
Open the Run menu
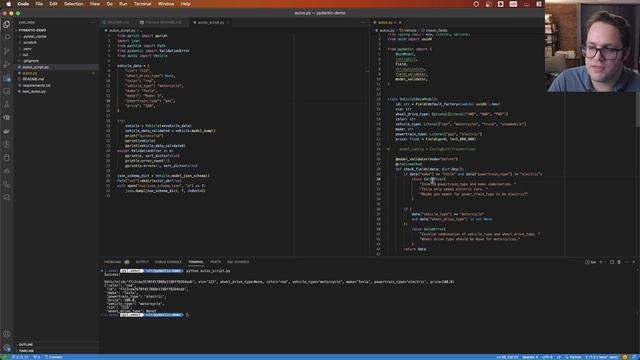(x=123, y=4)
